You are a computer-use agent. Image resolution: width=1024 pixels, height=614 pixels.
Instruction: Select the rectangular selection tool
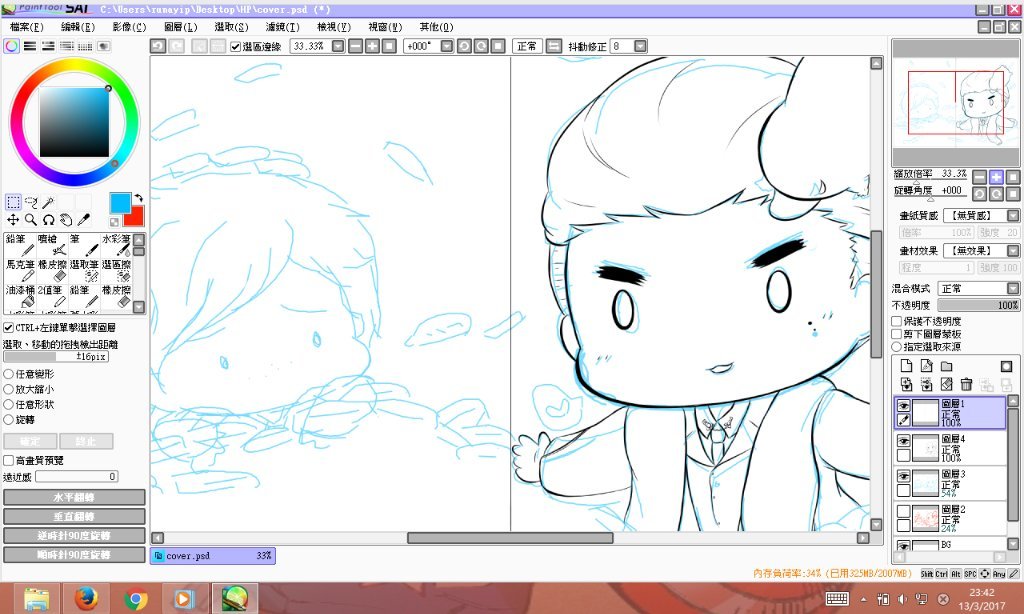click(x=13, y=202)
